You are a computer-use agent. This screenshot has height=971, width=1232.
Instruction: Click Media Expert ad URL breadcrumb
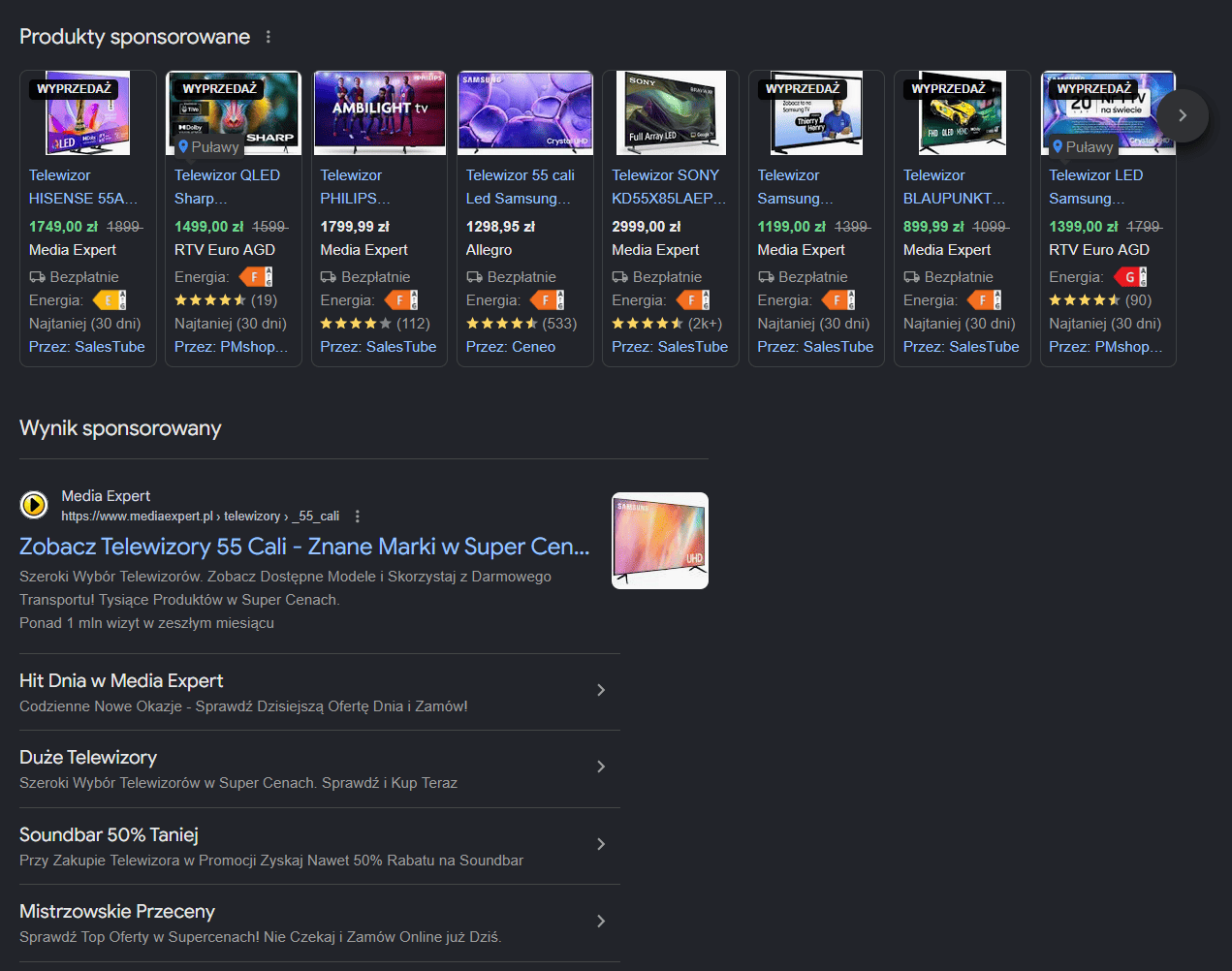tap(201, 517)
